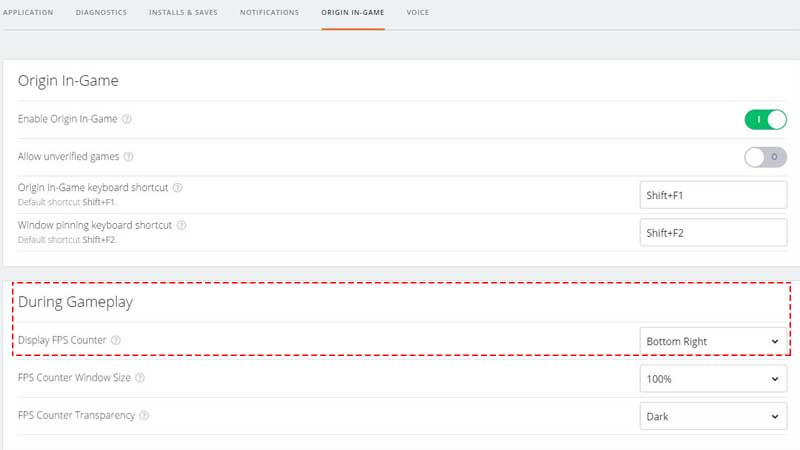Click the Shift+F2 window pinning field
800x450 pixels.
pos(713,232)
